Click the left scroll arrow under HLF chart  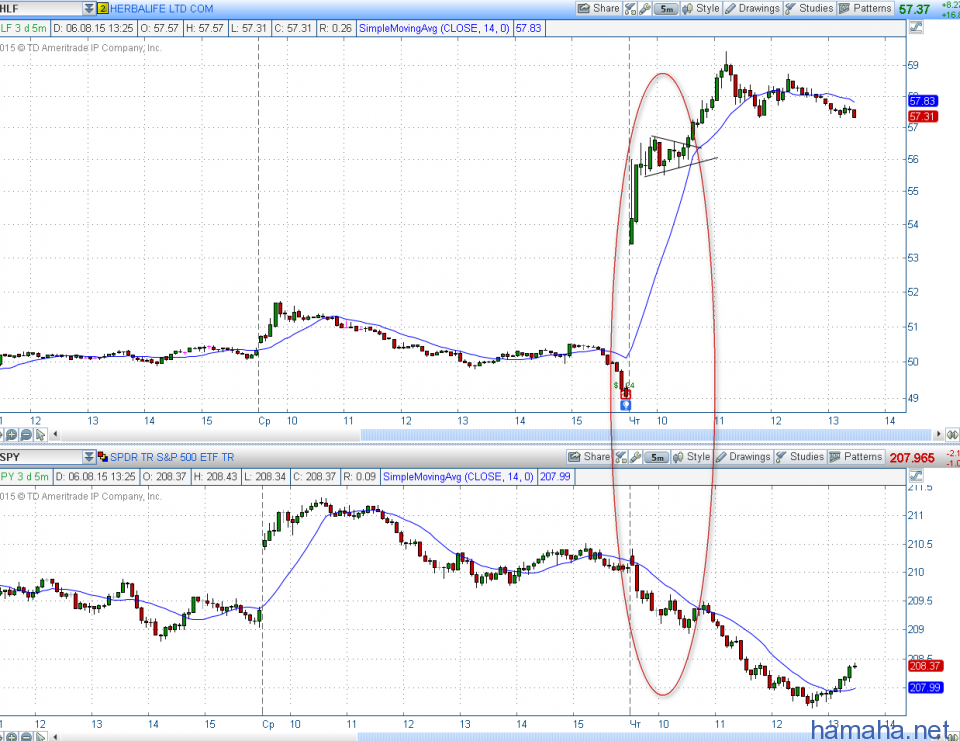click(x=55, y=435)
